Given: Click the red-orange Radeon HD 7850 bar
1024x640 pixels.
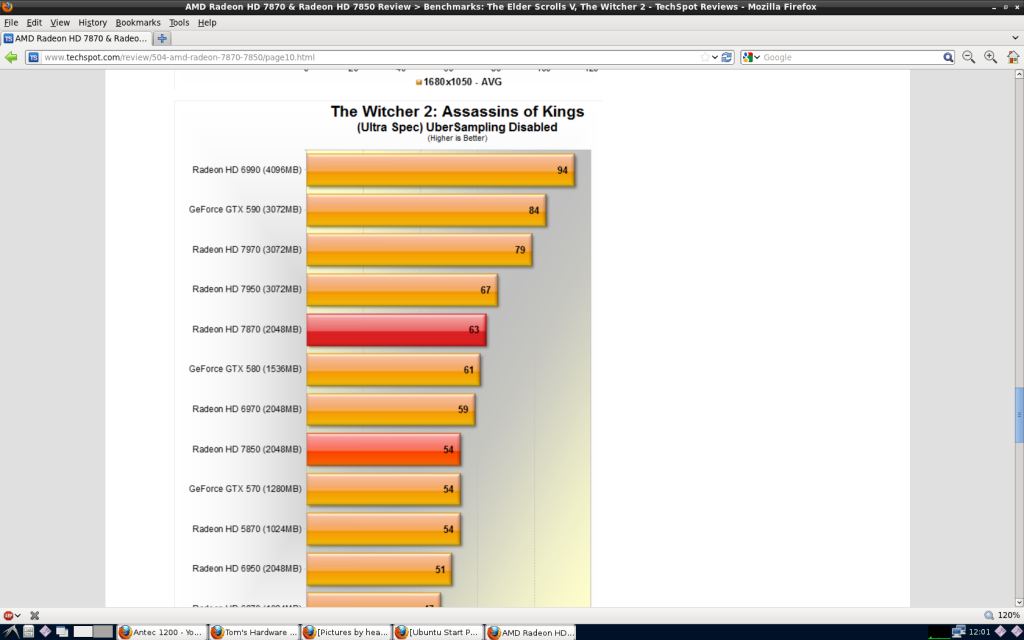Looking at the screenshot, I should 383,449.
